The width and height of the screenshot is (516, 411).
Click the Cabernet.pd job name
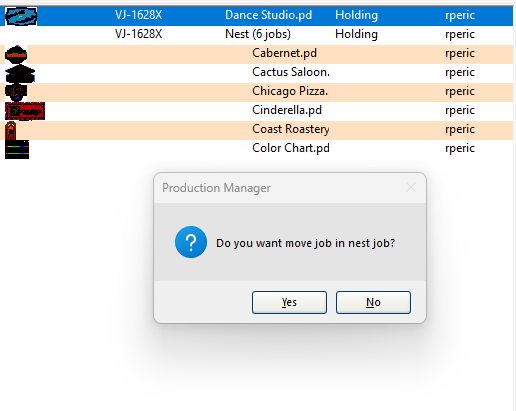click(284, 53)
